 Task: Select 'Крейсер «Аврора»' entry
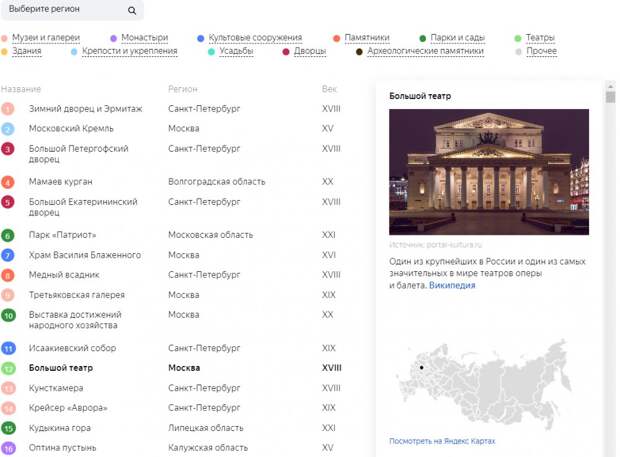pos(68,408)
